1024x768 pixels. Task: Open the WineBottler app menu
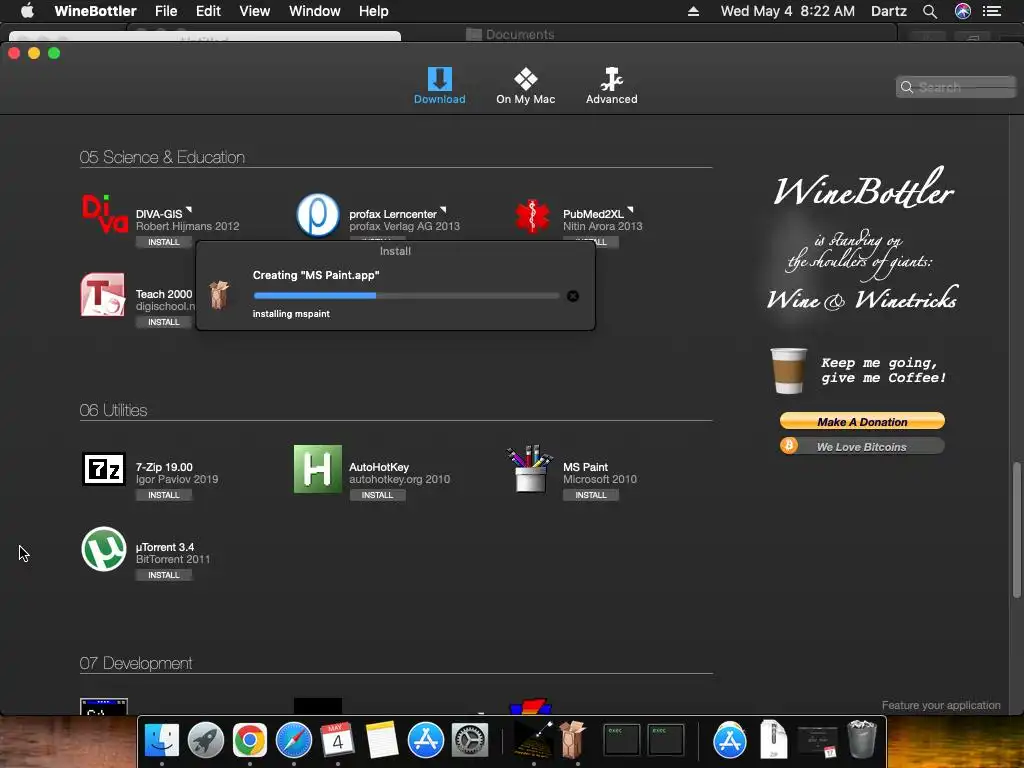[95, 11]
